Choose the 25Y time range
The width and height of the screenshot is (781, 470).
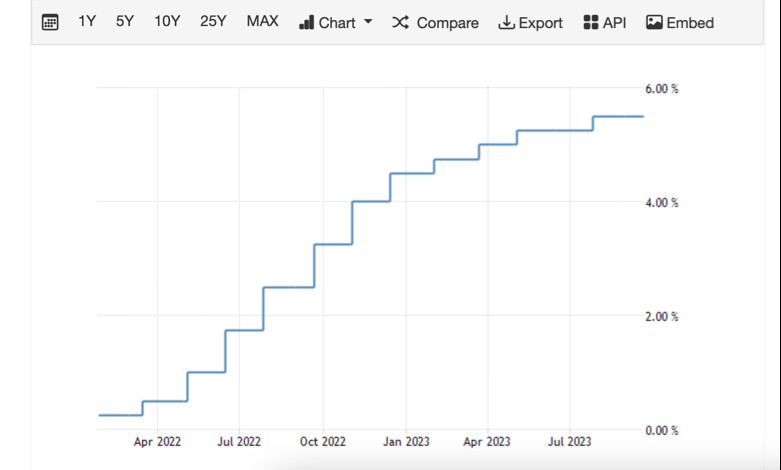pyautogui.click(x=213, y=21)
